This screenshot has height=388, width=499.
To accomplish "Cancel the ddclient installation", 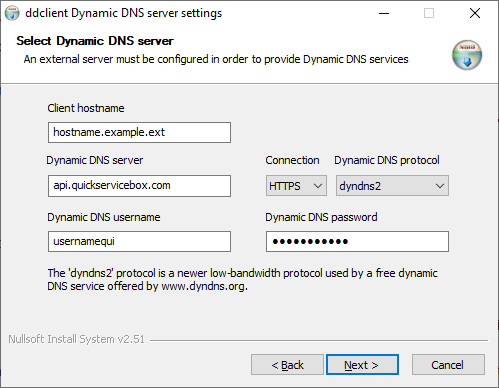I will [448, 365].
